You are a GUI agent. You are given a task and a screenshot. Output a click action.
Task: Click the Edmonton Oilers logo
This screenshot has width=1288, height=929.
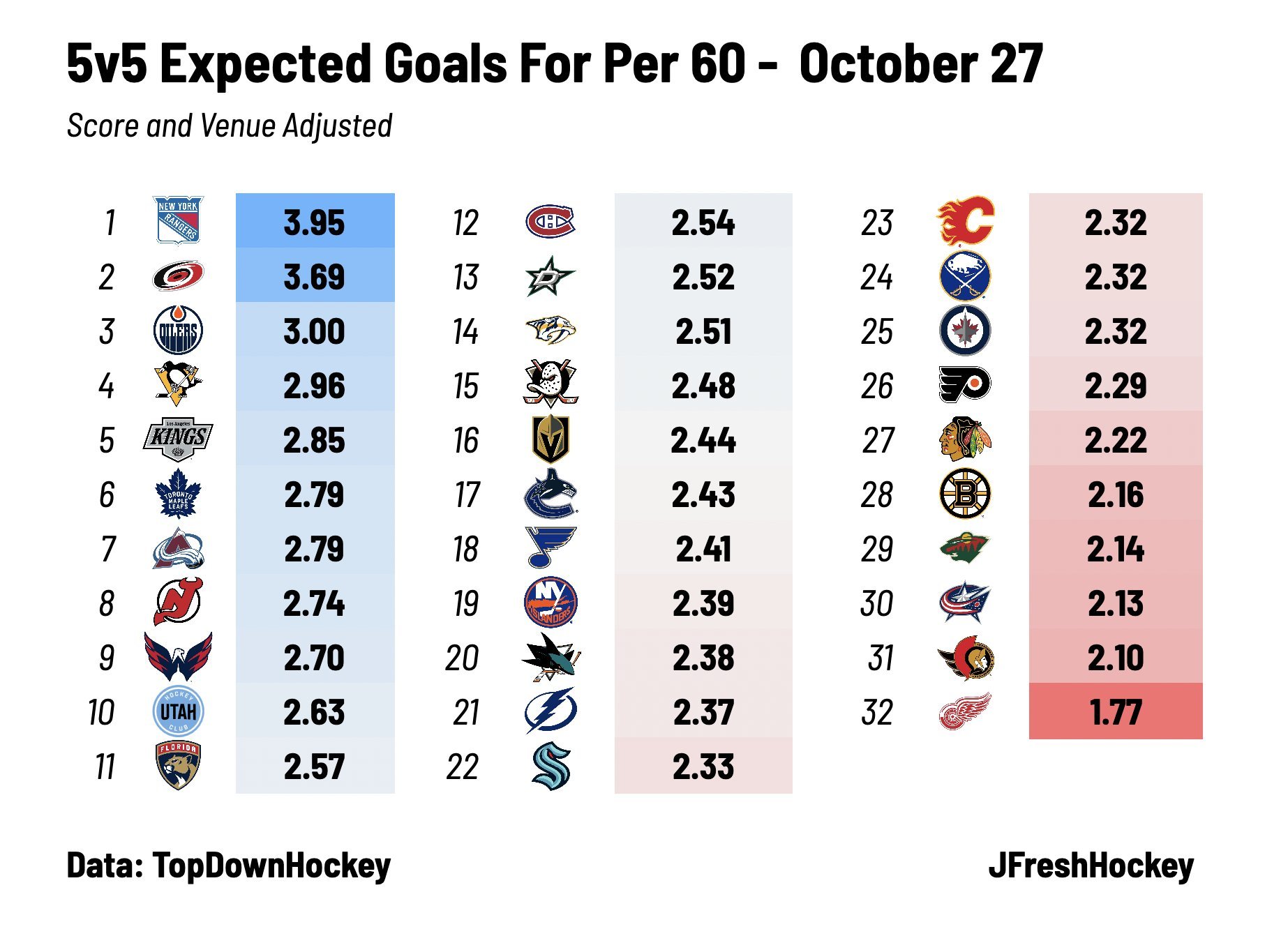tap(178, 330)
